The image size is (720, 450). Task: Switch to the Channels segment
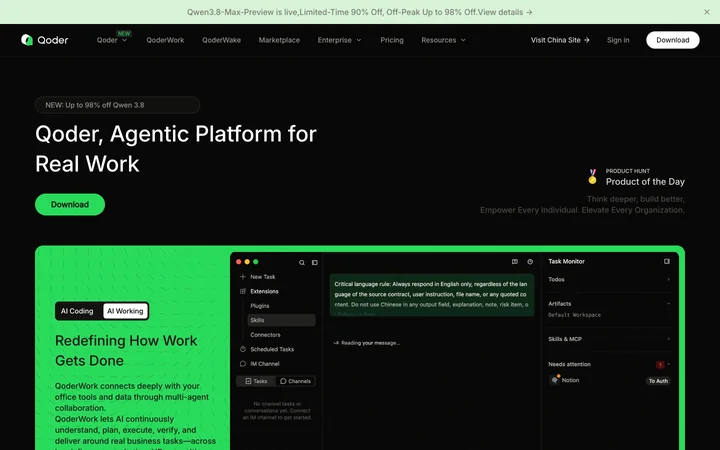click(295, 381)
